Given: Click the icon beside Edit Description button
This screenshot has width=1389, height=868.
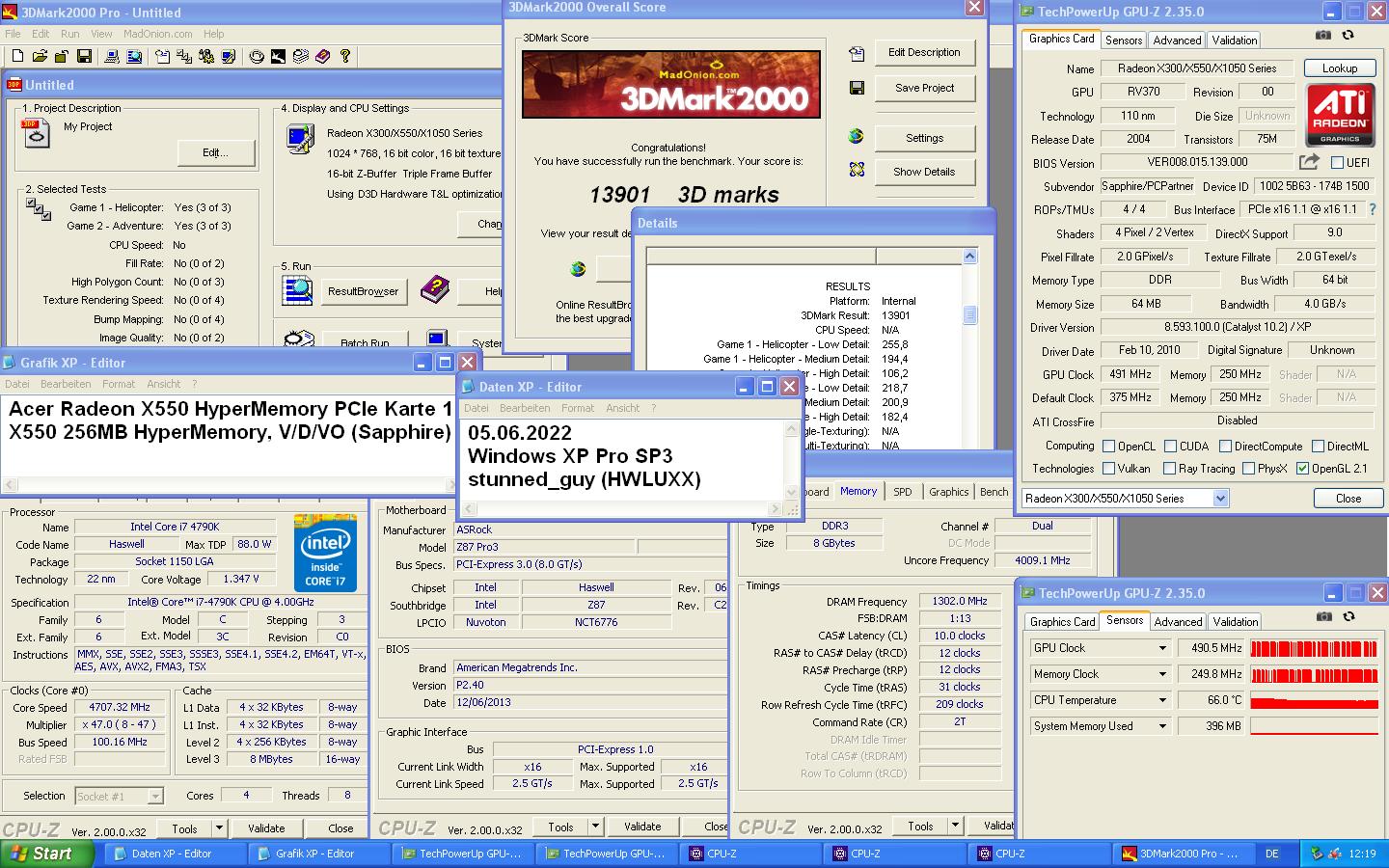Looking at the screenshot, I should [857, 53].
